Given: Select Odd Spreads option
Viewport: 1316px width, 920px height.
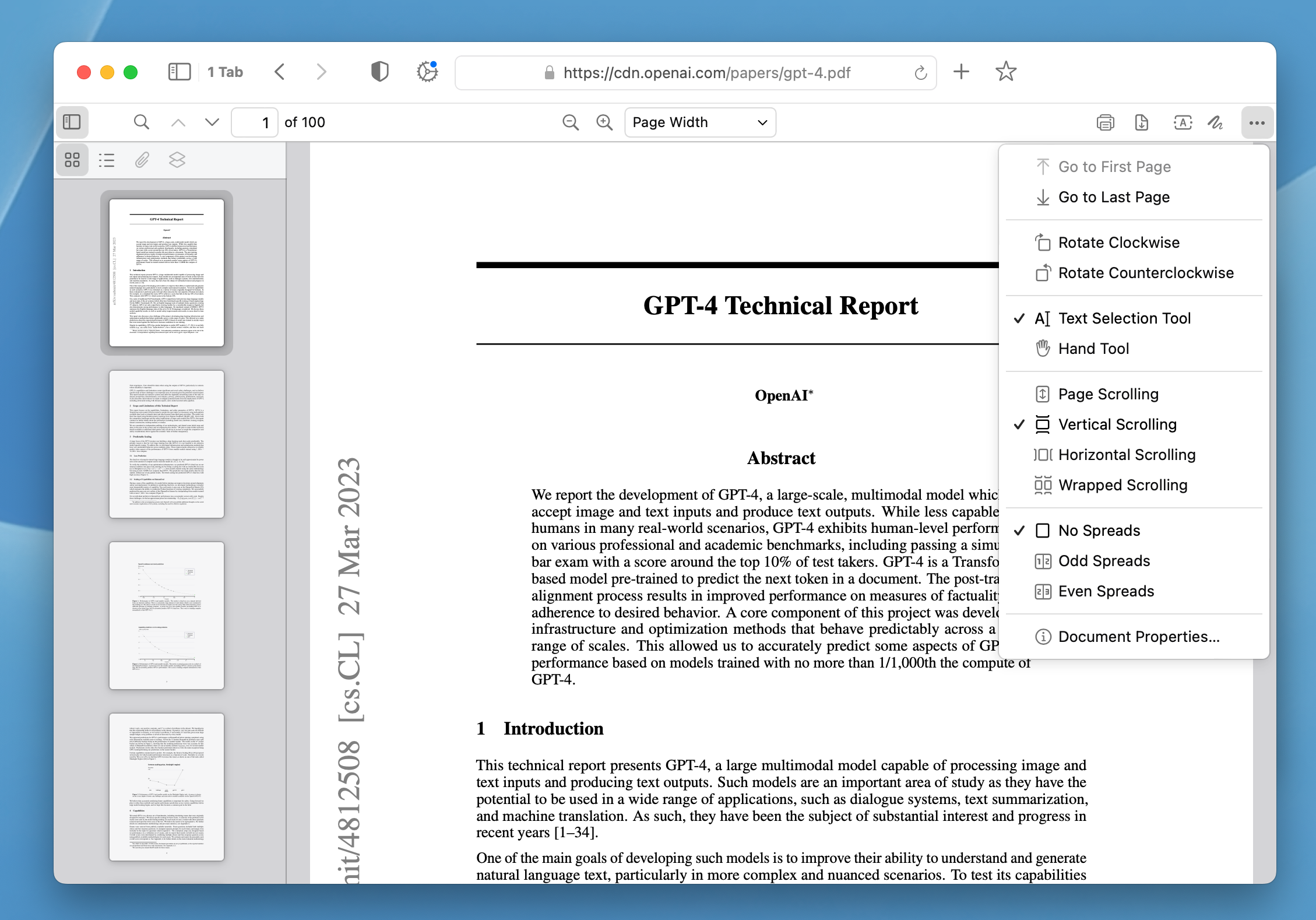Looking at the screenshot, I should (x=1134, y=561).
